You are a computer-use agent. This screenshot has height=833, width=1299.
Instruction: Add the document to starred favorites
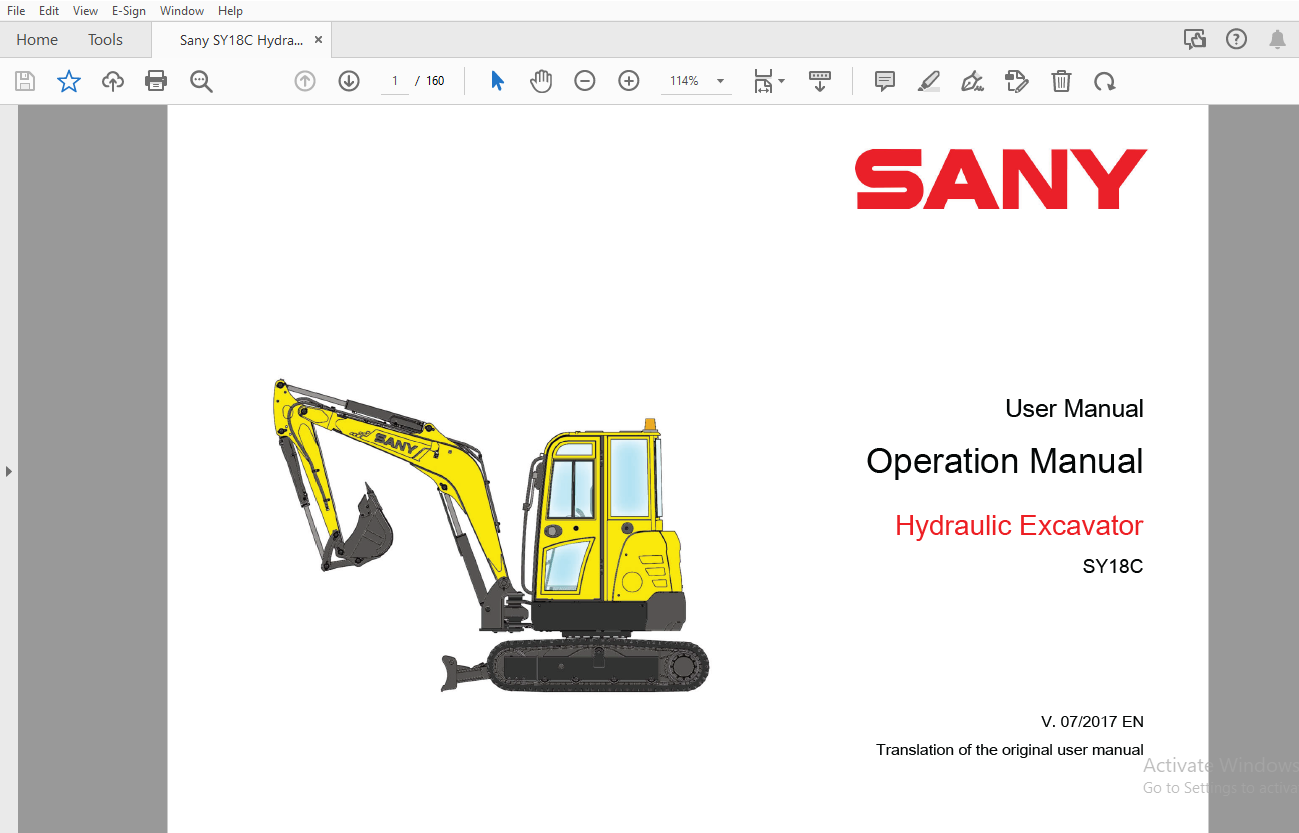click(69, 81)
